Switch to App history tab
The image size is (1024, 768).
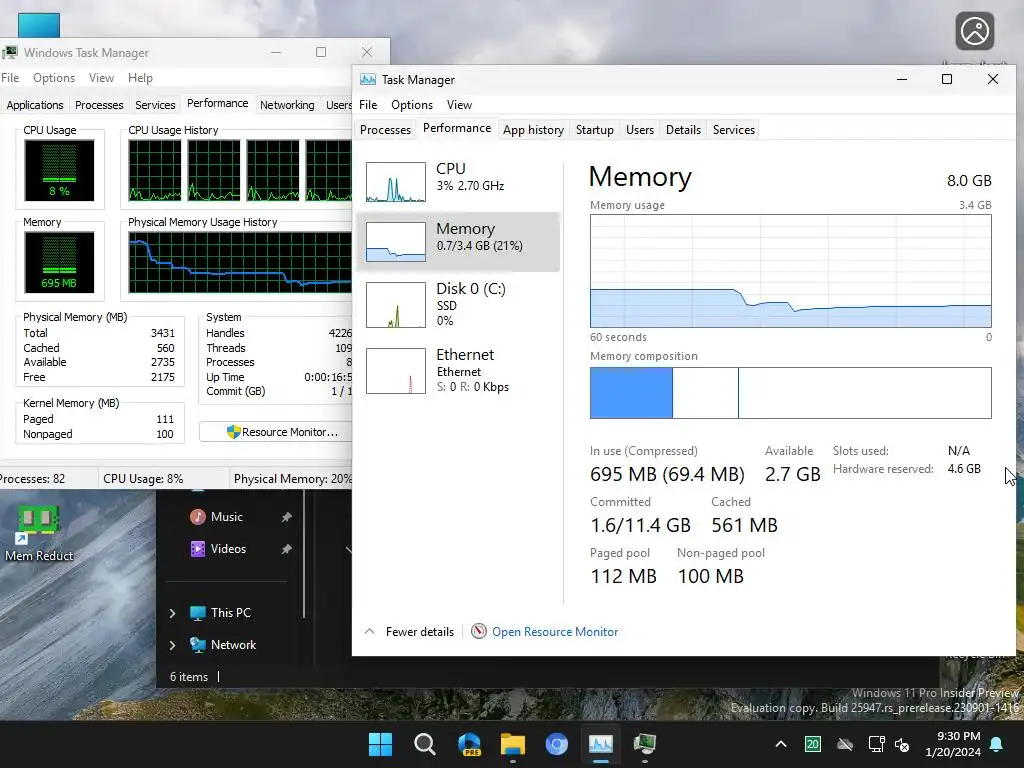533,129
